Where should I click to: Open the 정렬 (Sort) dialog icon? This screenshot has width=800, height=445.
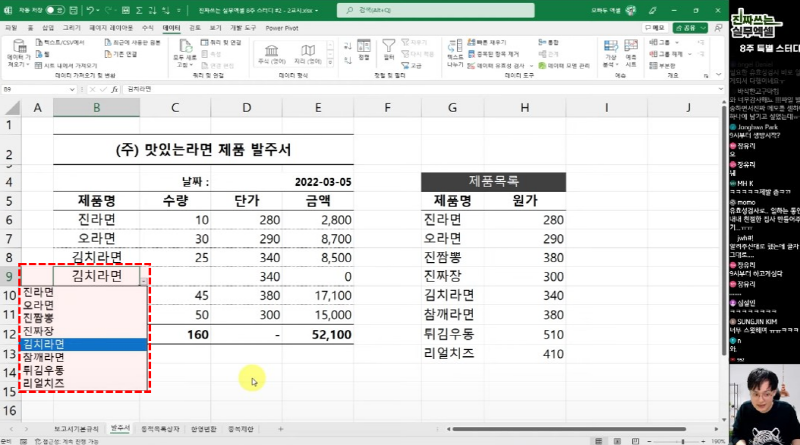click(x=364, y=50)
